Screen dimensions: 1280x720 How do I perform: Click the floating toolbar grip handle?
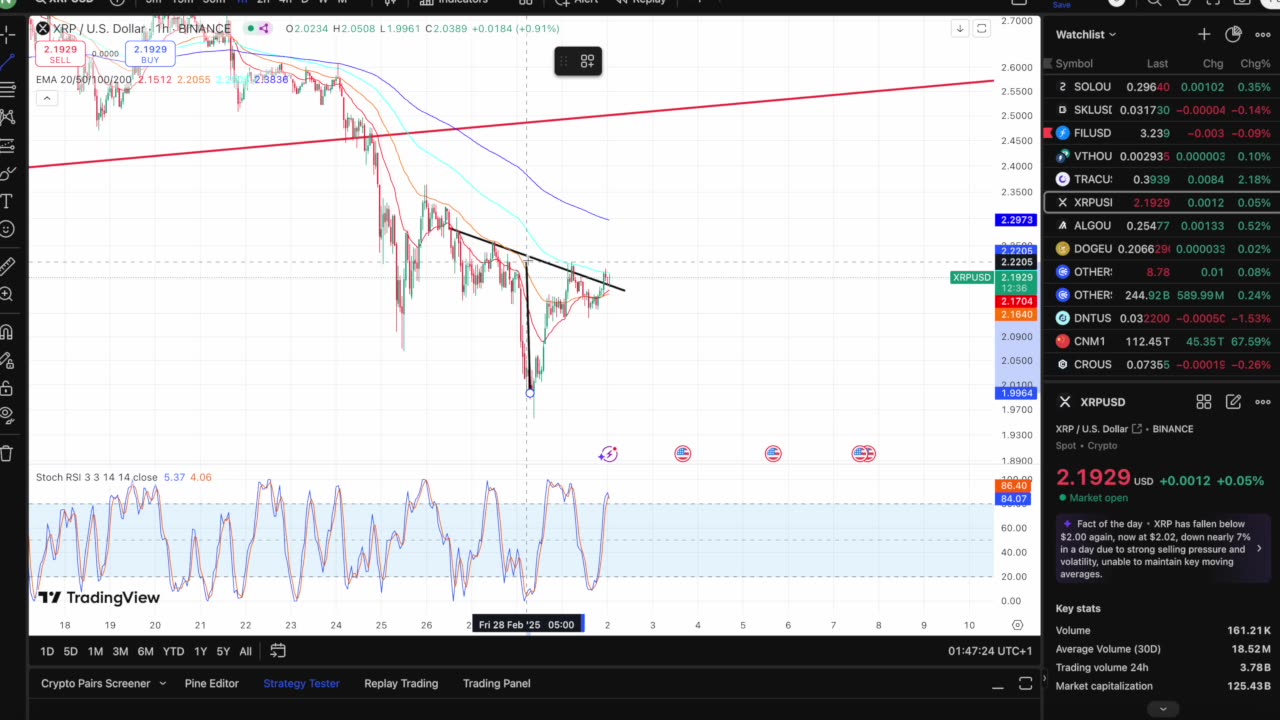[563, 61]
